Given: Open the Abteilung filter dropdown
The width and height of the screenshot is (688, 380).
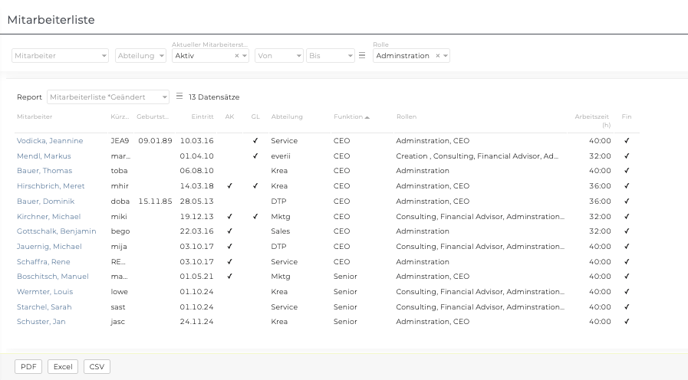Looking at the screenshot, I should pos(140,56).
